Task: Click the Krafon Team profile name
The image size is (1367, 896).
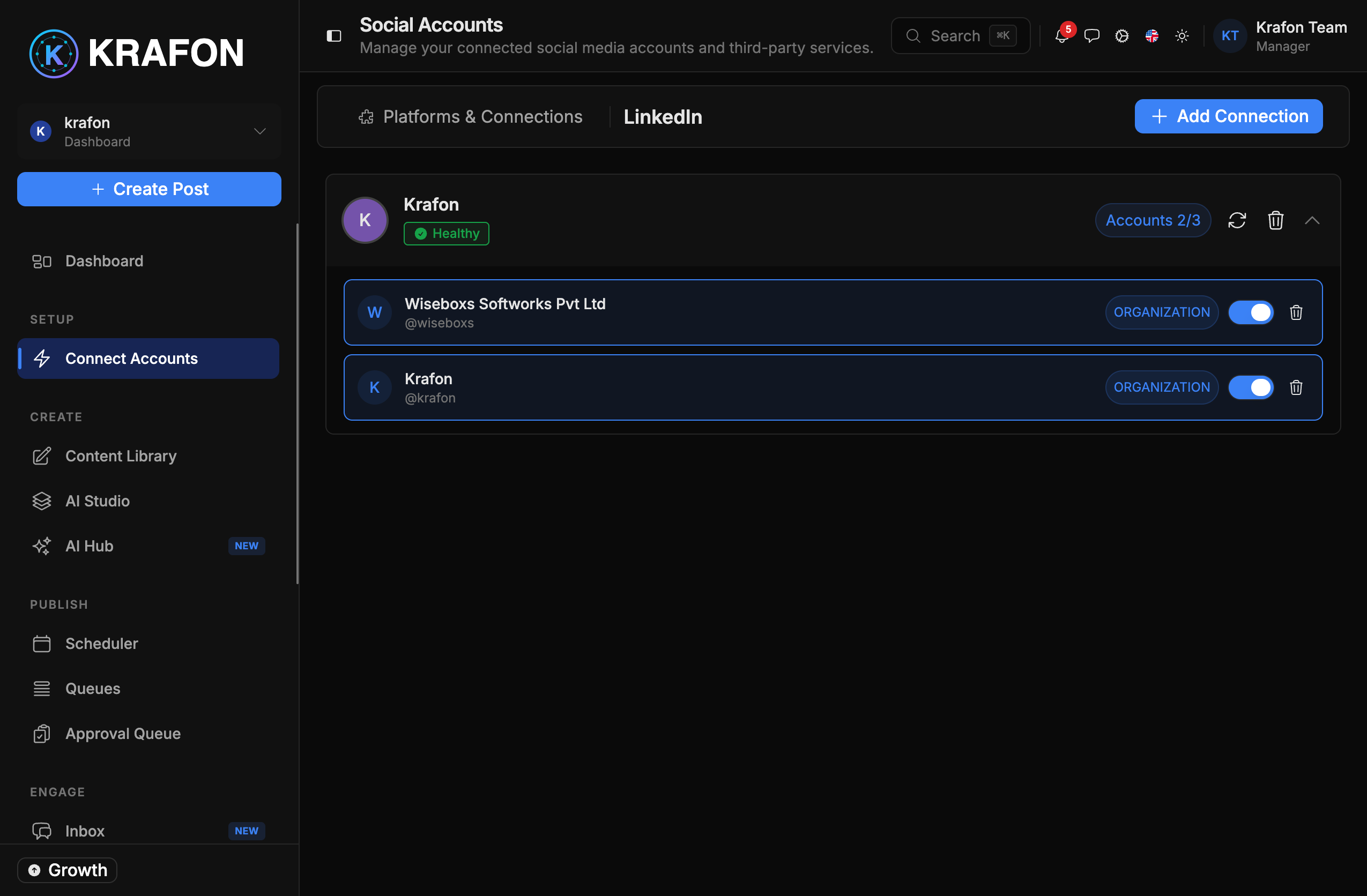Action: pos(1301,27)
